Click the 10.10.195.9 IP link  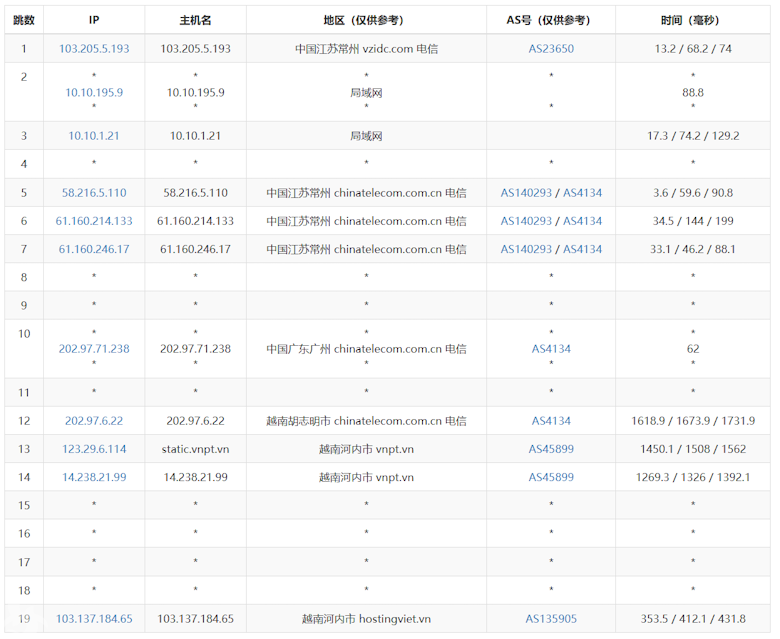coord(94,92)
